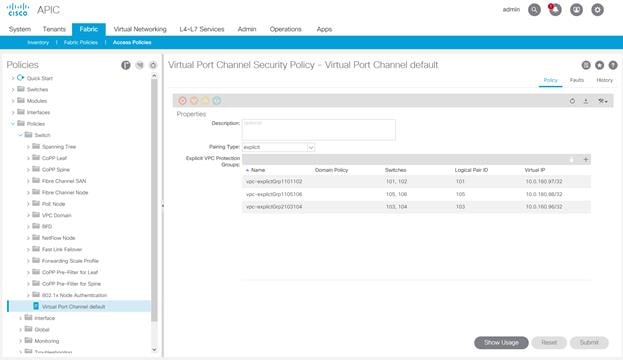Click the warning faults blue icon
This screenshot has height=360, width=623.
[217, 101]
